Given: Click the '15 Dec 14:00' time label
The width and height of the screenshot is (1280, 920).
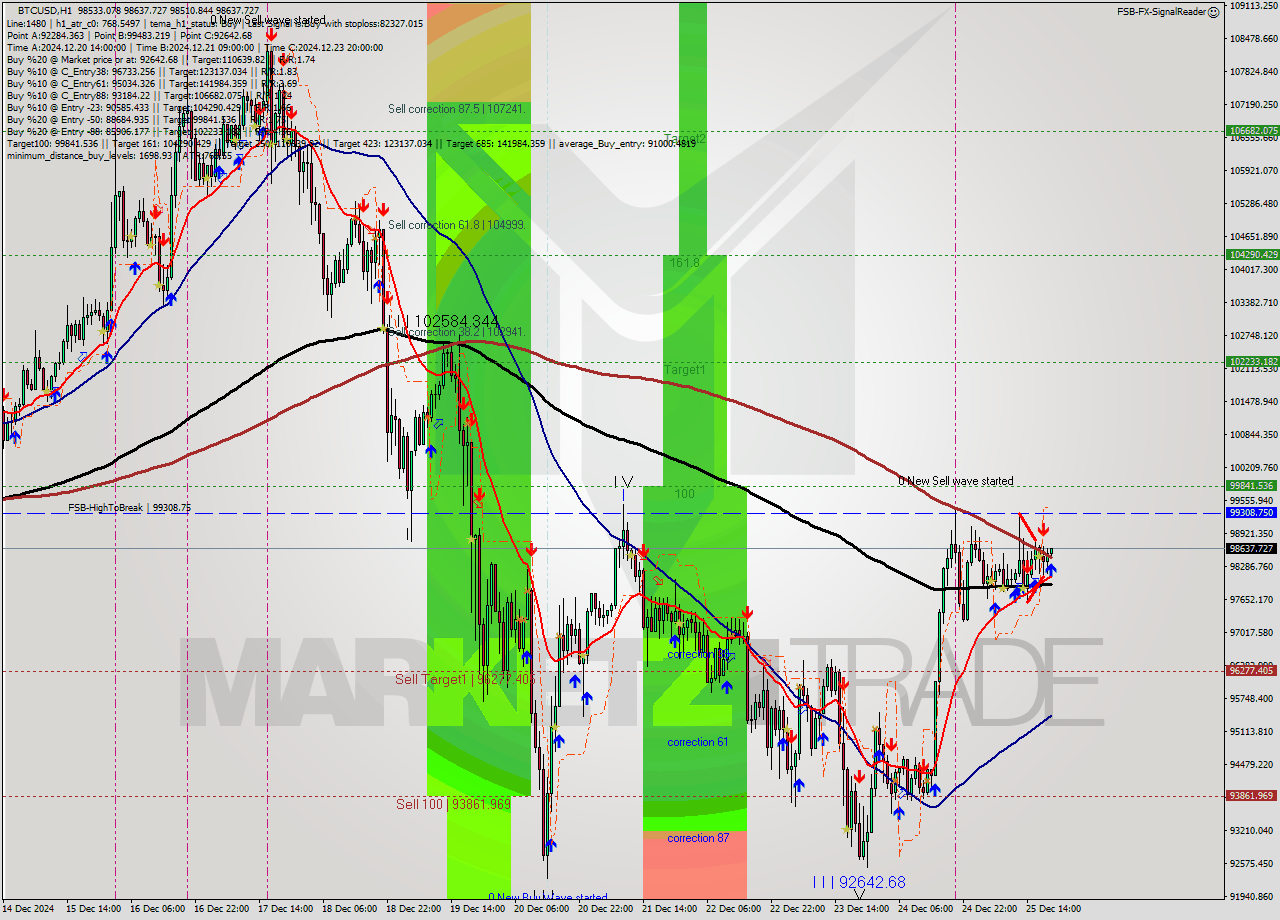Looking at the screenshot, I should pyautogui.click(x=95, y=909).
